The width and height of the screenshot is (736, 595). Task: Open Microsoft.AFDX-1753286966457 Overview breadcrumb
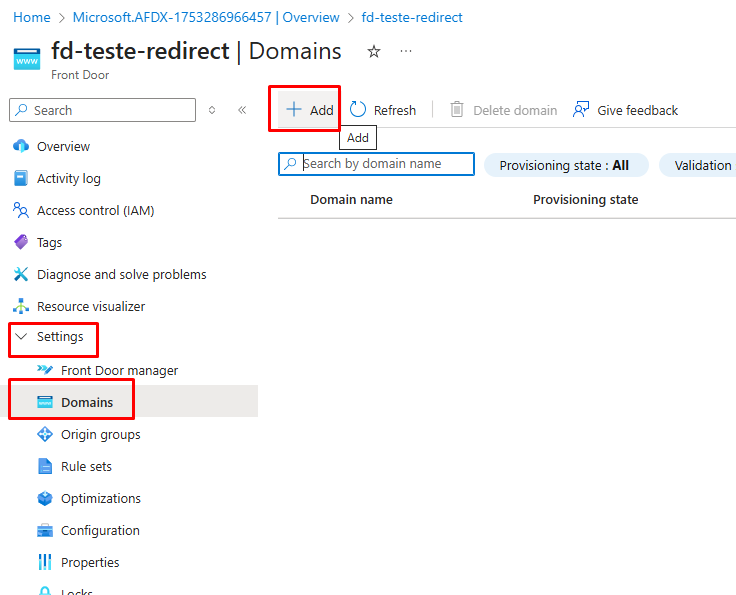pyautogui.click(x=206, y=17)
